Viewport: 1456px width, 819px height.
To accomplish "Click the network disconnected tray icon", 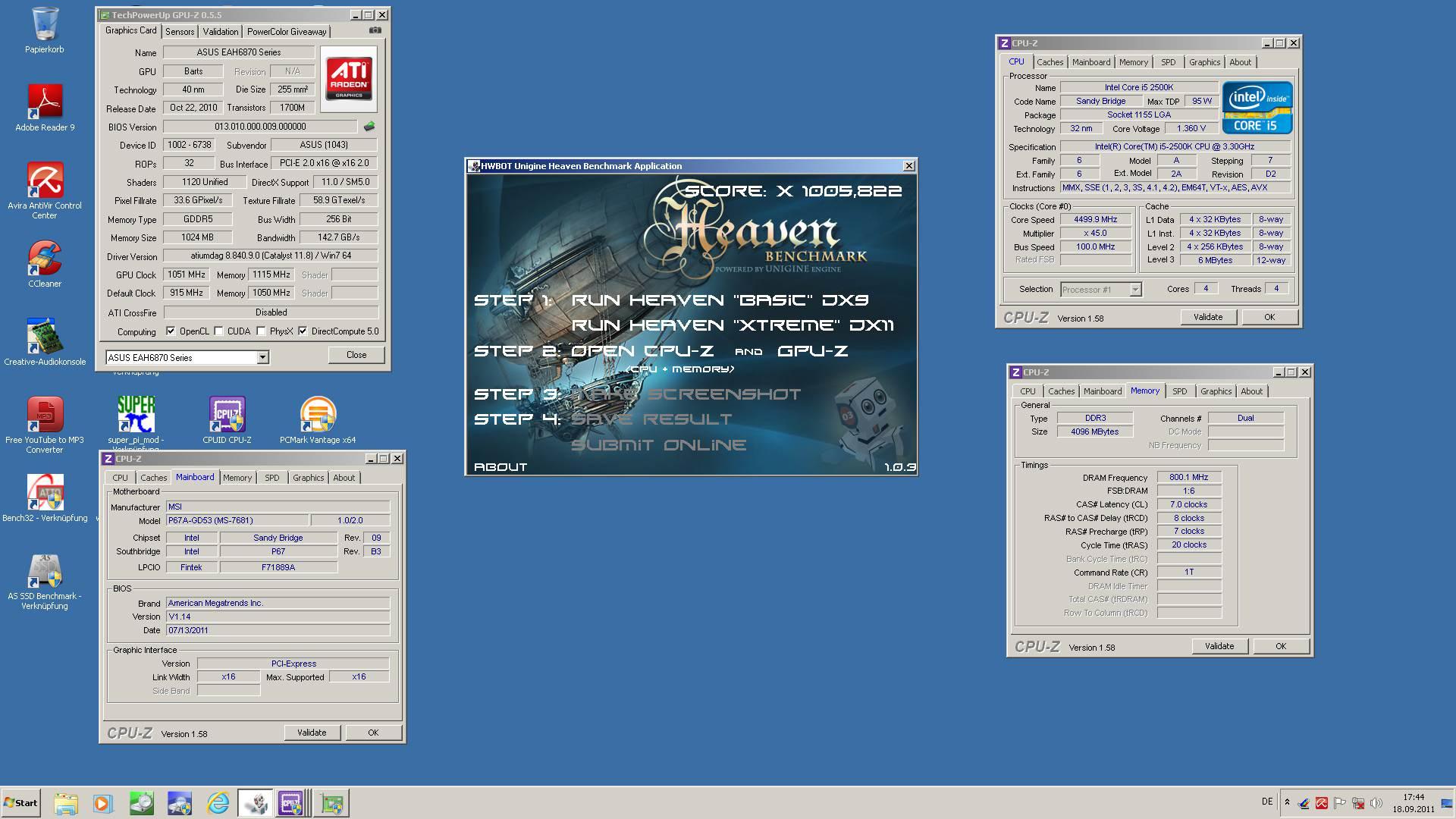I will 1358,803.
